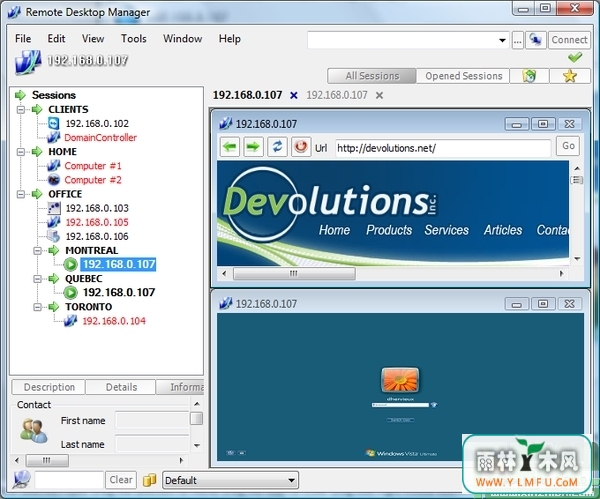Click the browser horizontal scrollbar thumb
The width and height of the screenshot is (600, 499).
[294, 273]
